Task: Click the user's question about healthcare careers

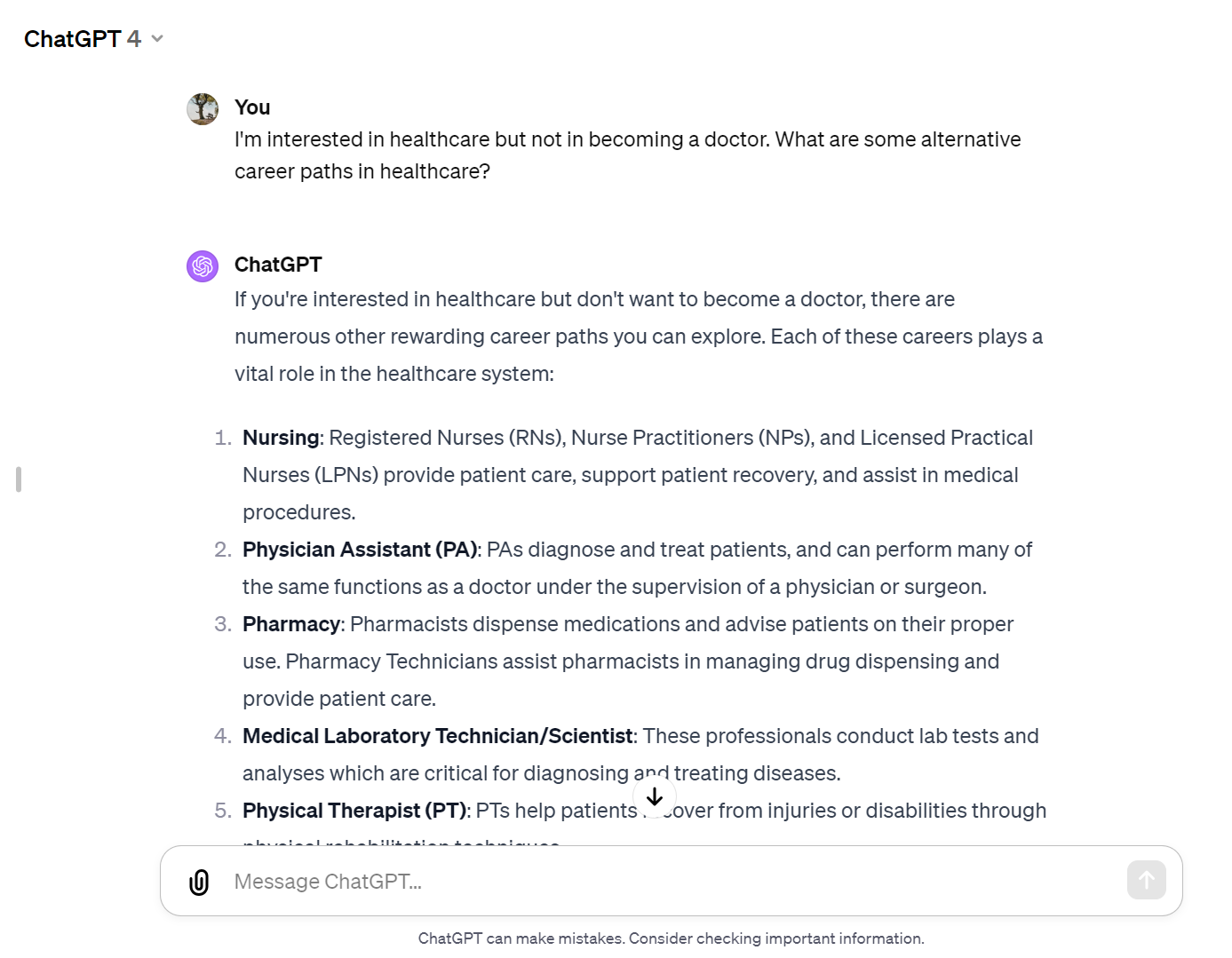Action: 627,155
